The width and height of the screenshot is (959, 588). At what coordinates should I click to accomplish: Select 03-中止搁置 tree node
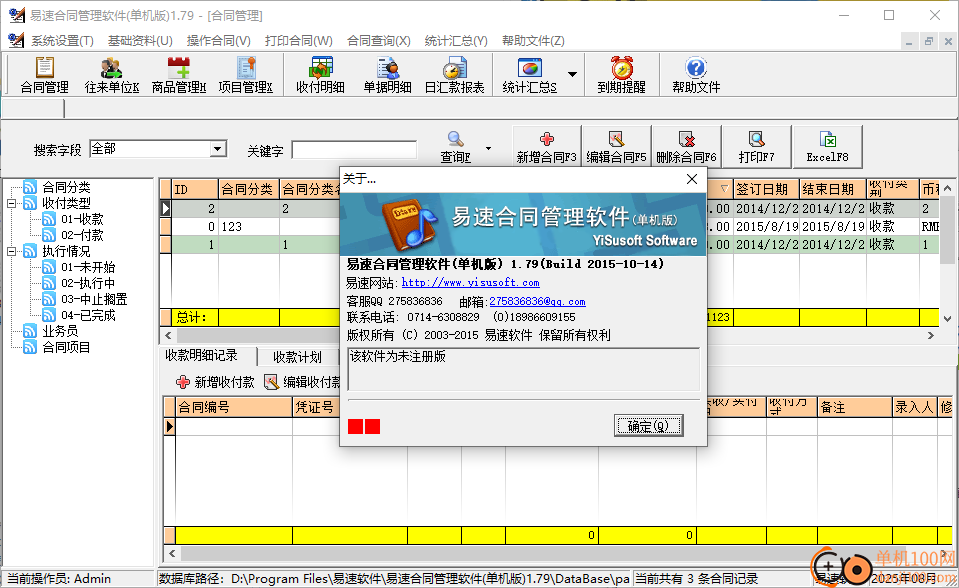(94, 299)
